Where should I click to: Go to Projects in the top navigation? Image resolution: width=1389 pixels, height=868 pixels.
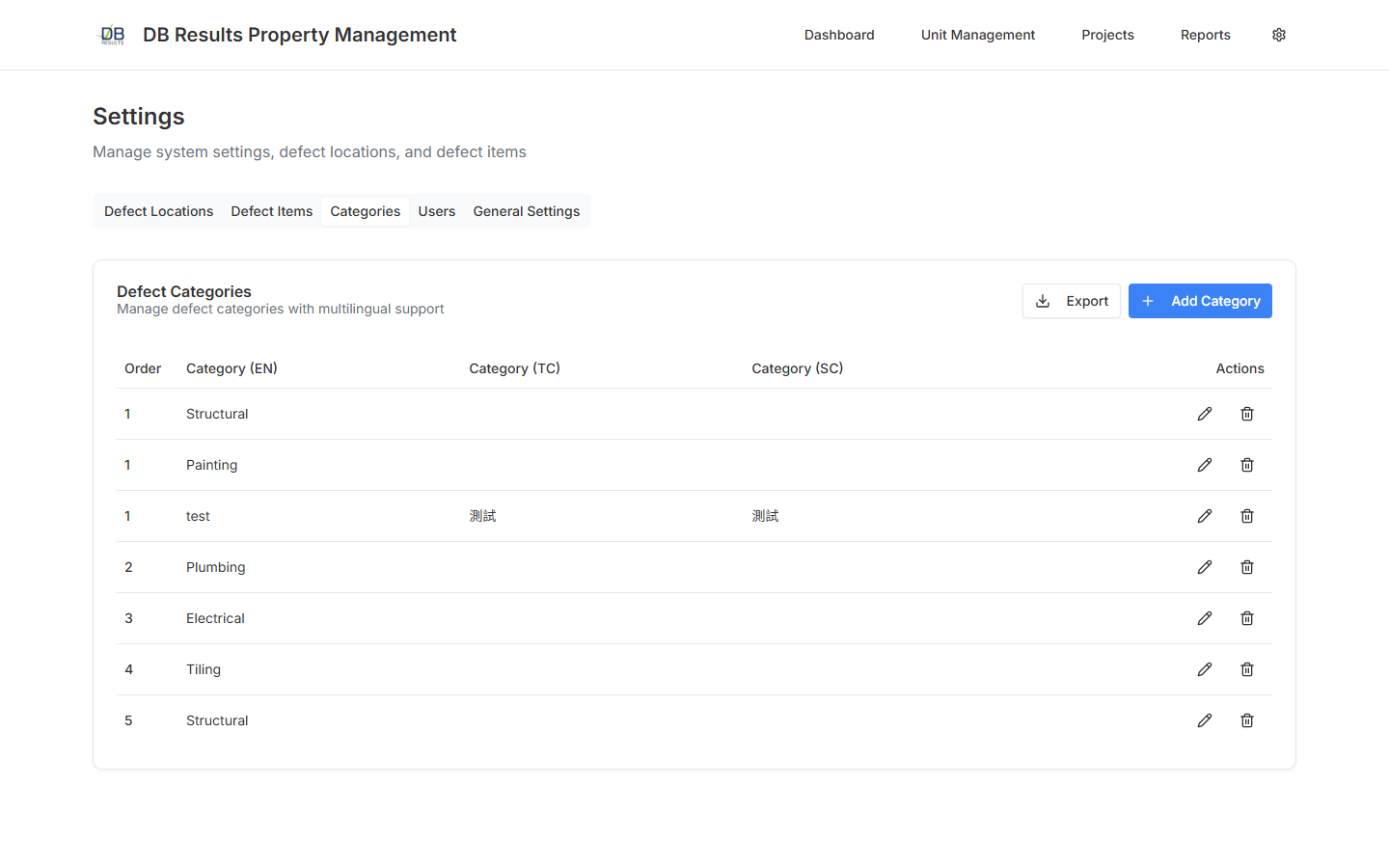pos(1107,35)
